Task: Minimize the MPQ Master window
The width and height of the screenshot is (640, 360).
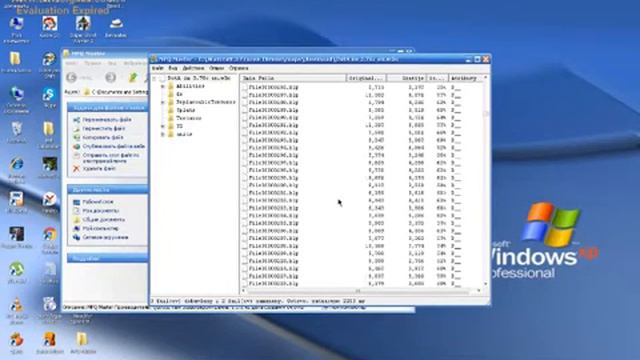Action: (x=469, y=59)
